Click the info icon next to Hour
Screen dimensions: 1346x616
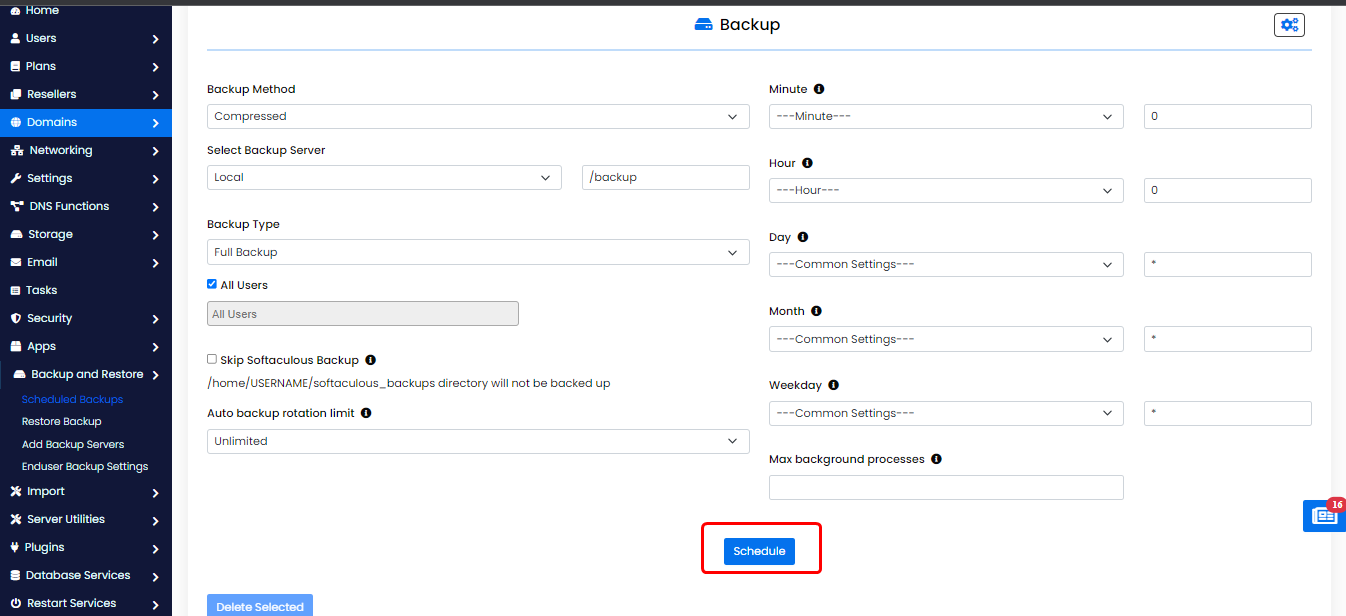807,163
